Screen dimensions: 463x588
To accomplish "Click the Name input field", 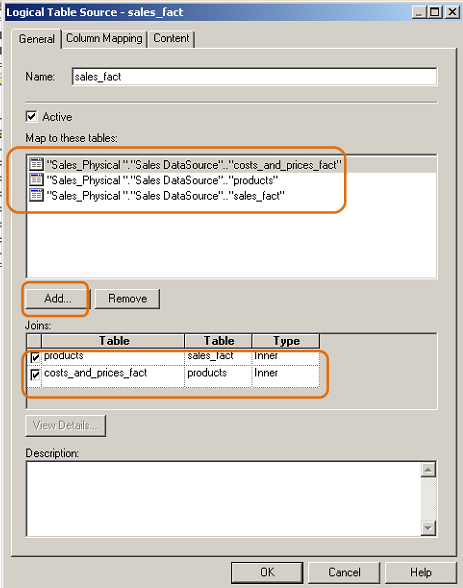I will tap(254, 76).
